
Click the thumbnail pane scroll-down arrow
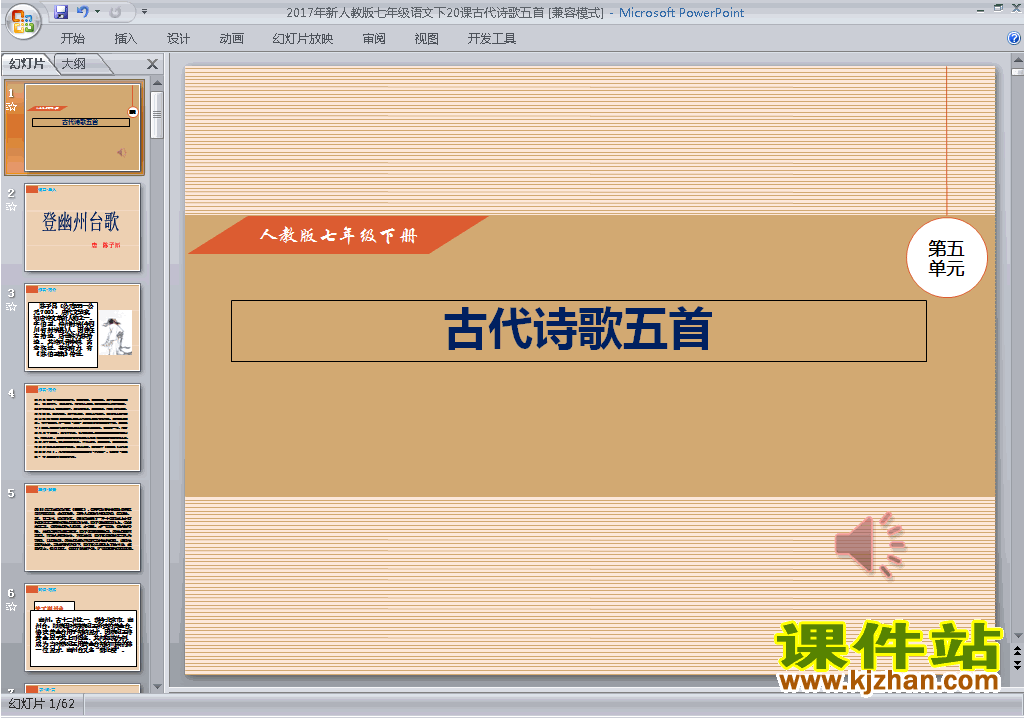pos(157,687)
